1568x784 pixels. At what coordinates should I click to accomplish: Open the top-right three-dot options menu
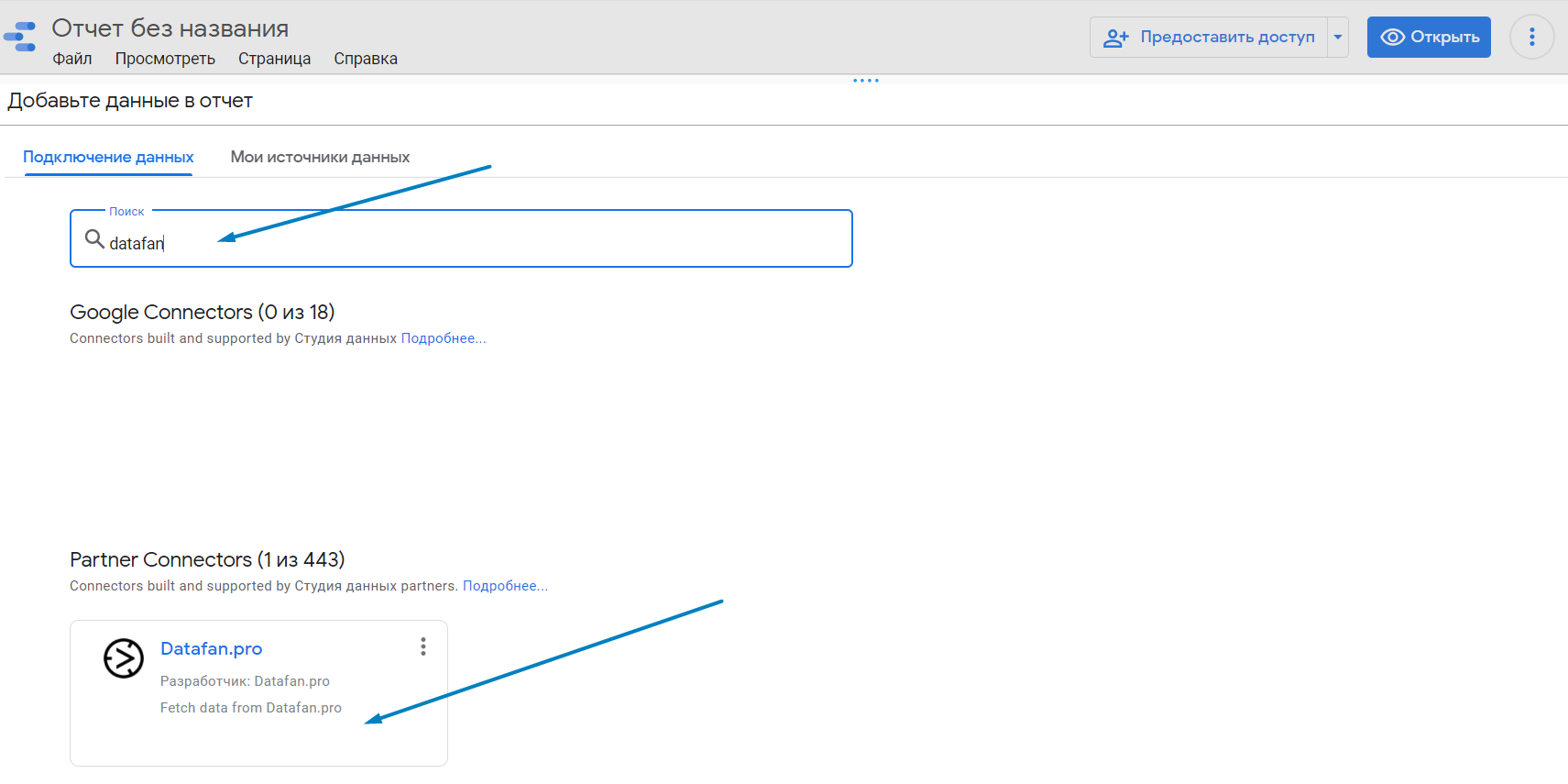(1531, 38)
